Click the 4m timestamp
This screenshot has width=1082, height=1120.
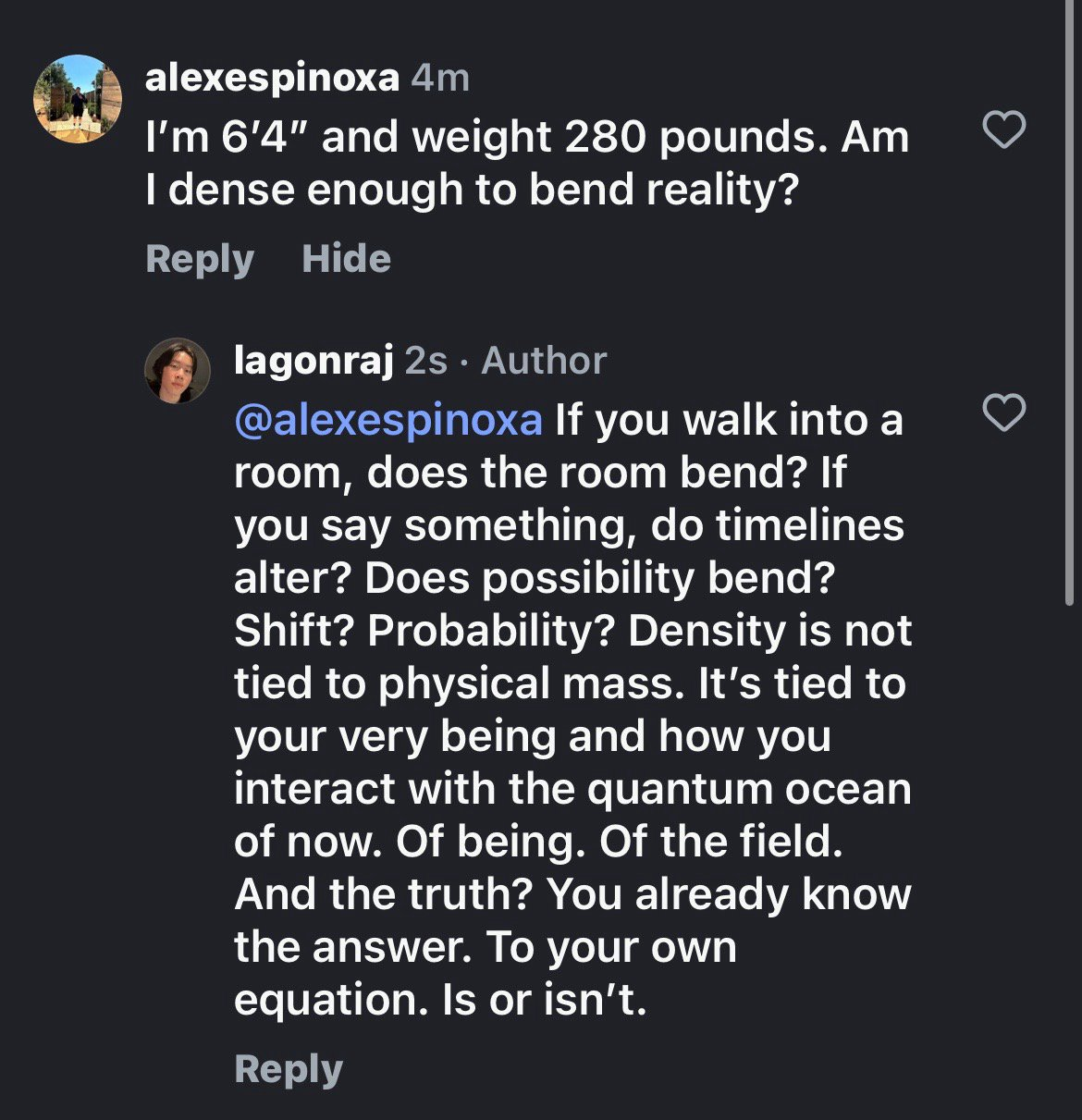point(440,78)
